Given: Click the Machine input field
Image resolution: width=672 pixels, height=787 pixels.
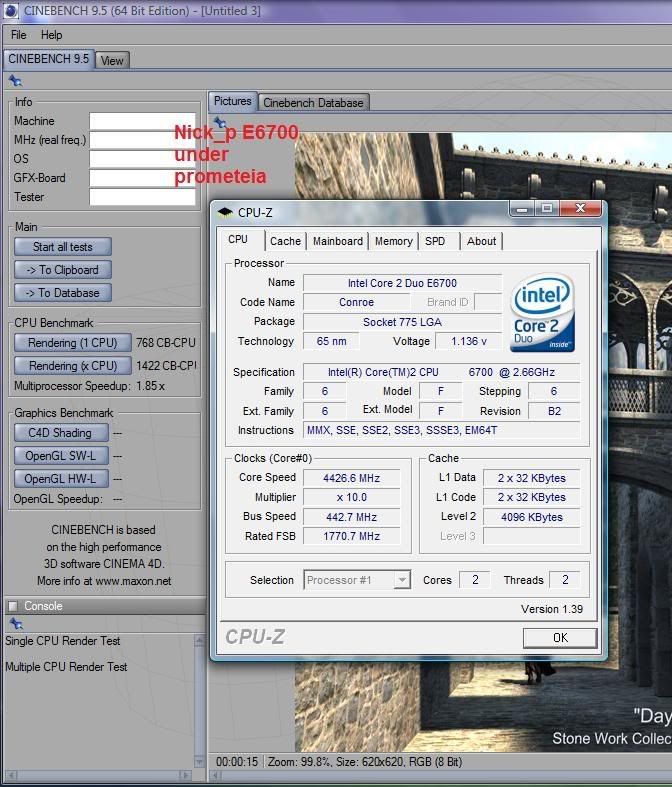Looking at the screenshot, I should [x=143, y=120].
